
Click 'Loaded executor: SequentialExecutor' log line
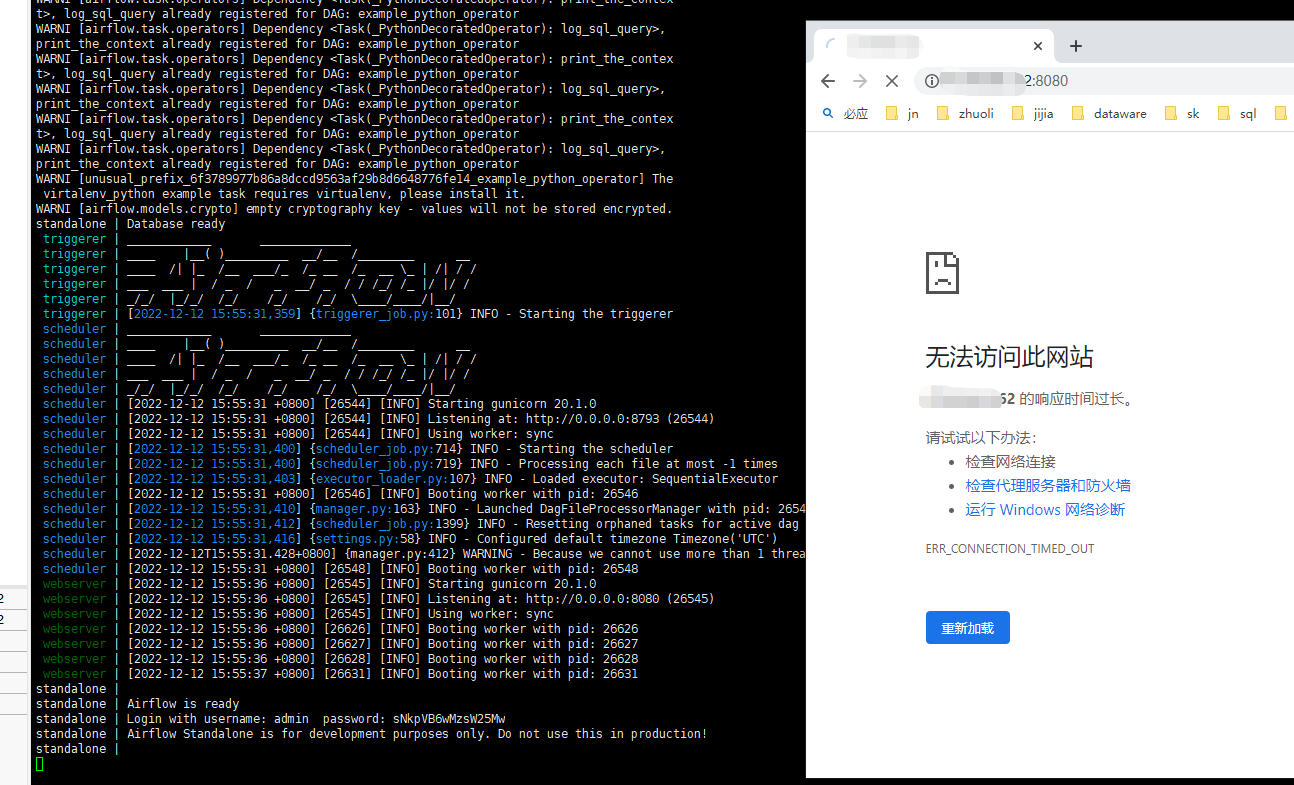pos(452,479)
